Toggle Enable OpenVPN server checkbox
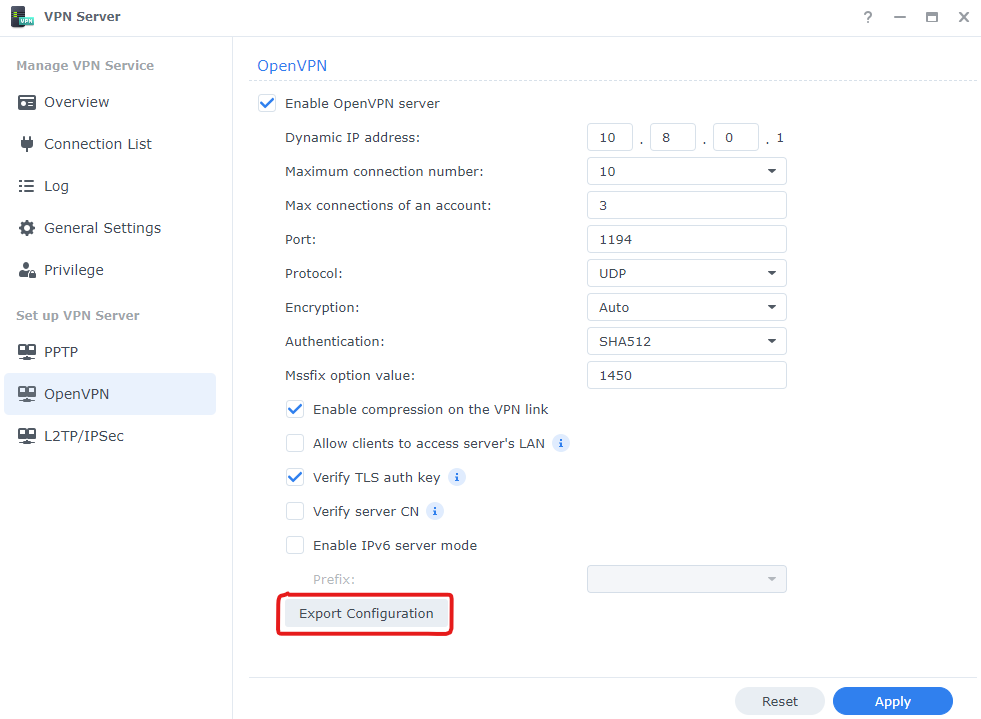 point(267,103)
